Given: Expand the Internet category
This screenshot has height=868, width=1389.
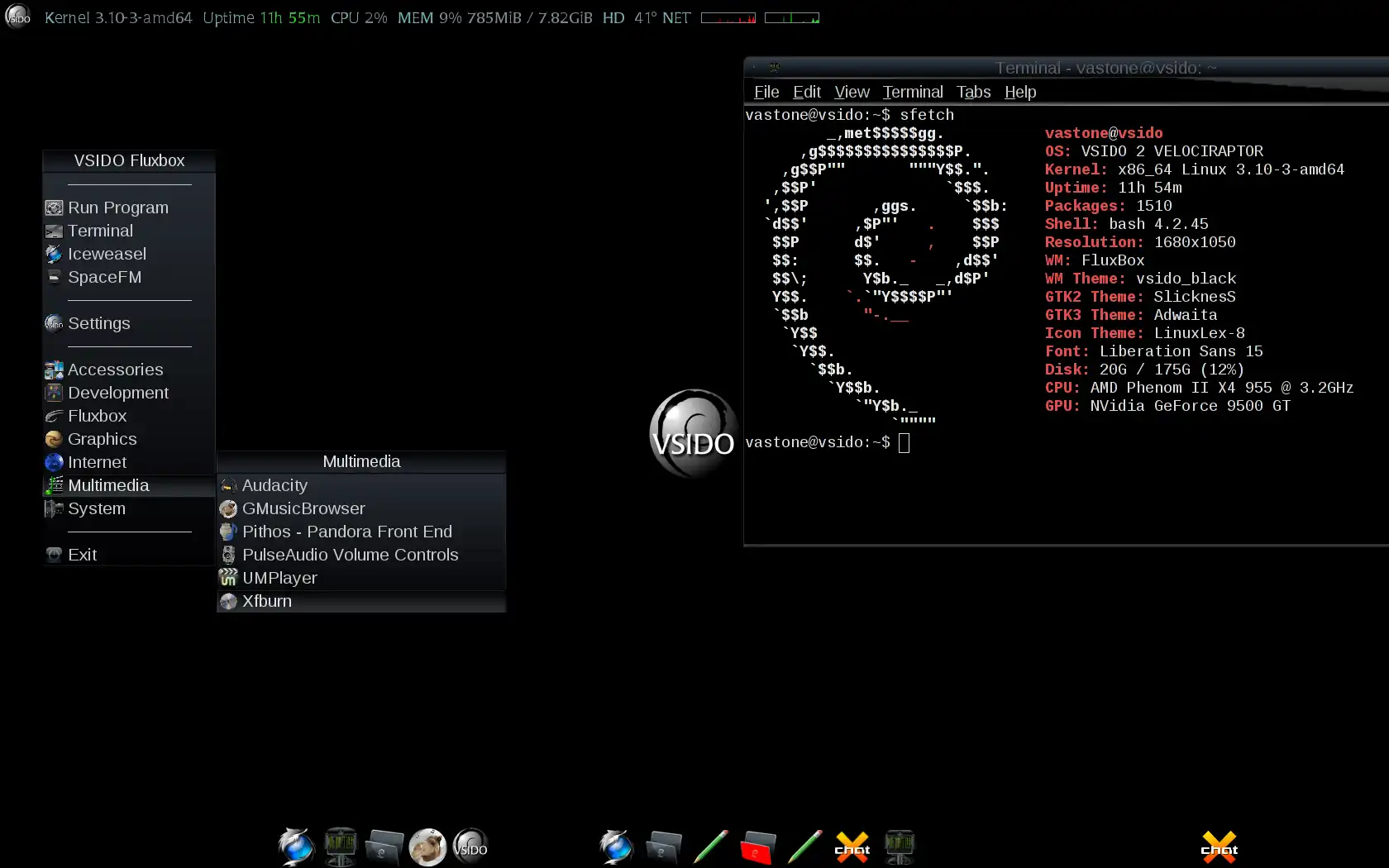Looking at the screenshot, I should coord(129,462).
